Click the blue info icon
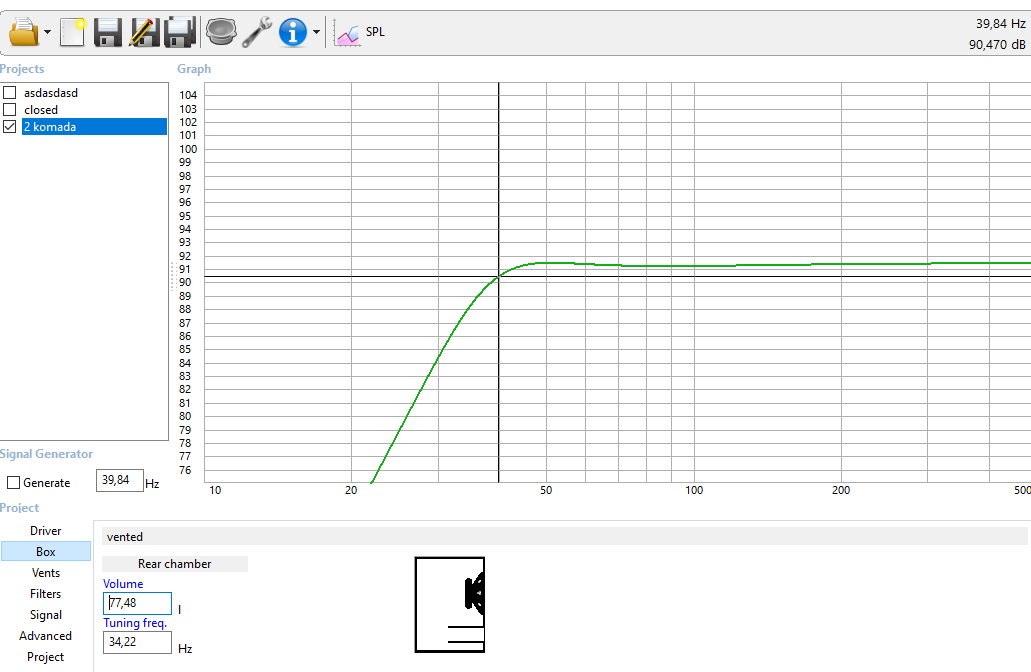The height and width of the screenshot is (672, 1031). pos(293,32)
